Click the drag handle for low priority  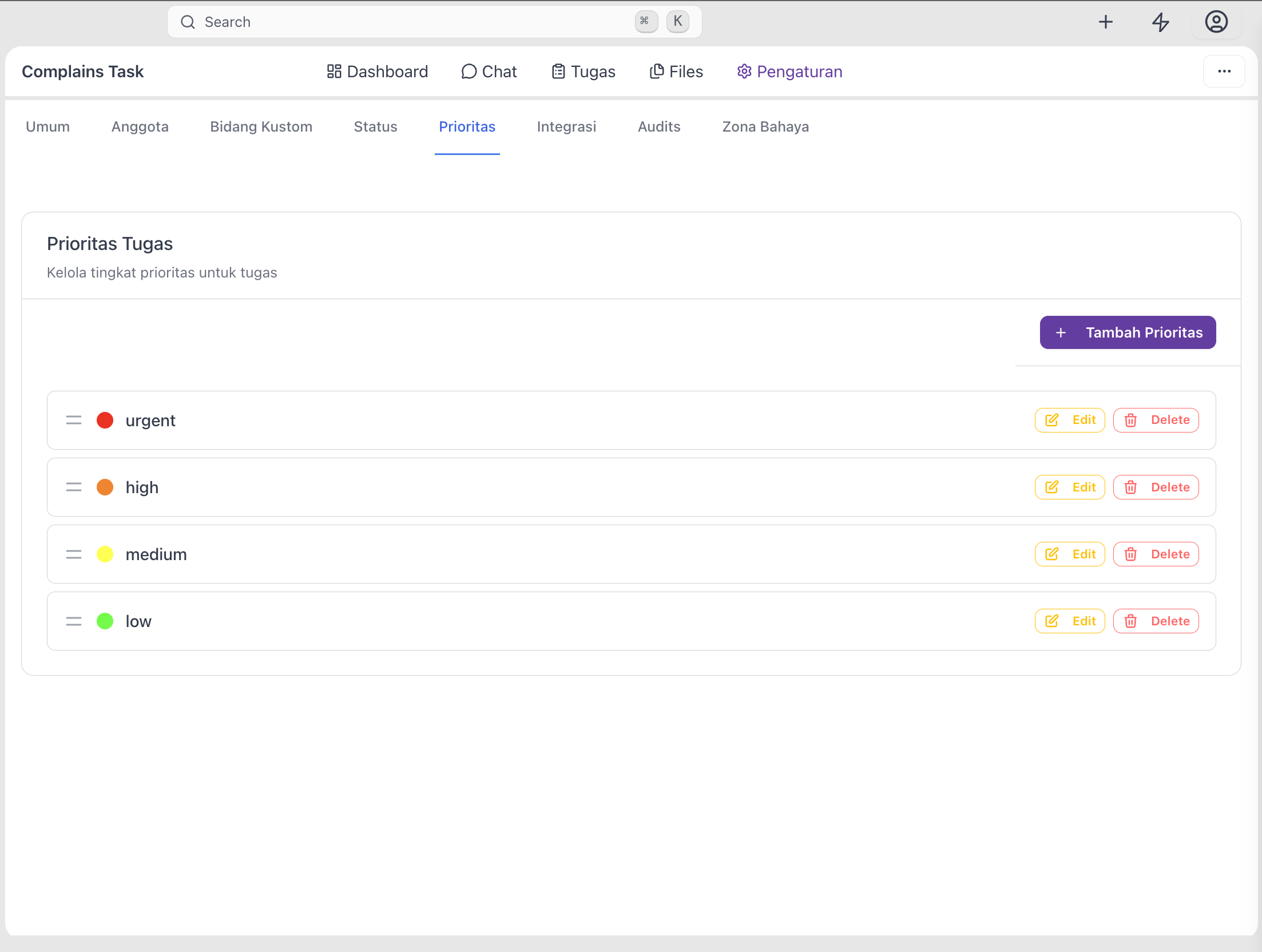click(74, 621)
